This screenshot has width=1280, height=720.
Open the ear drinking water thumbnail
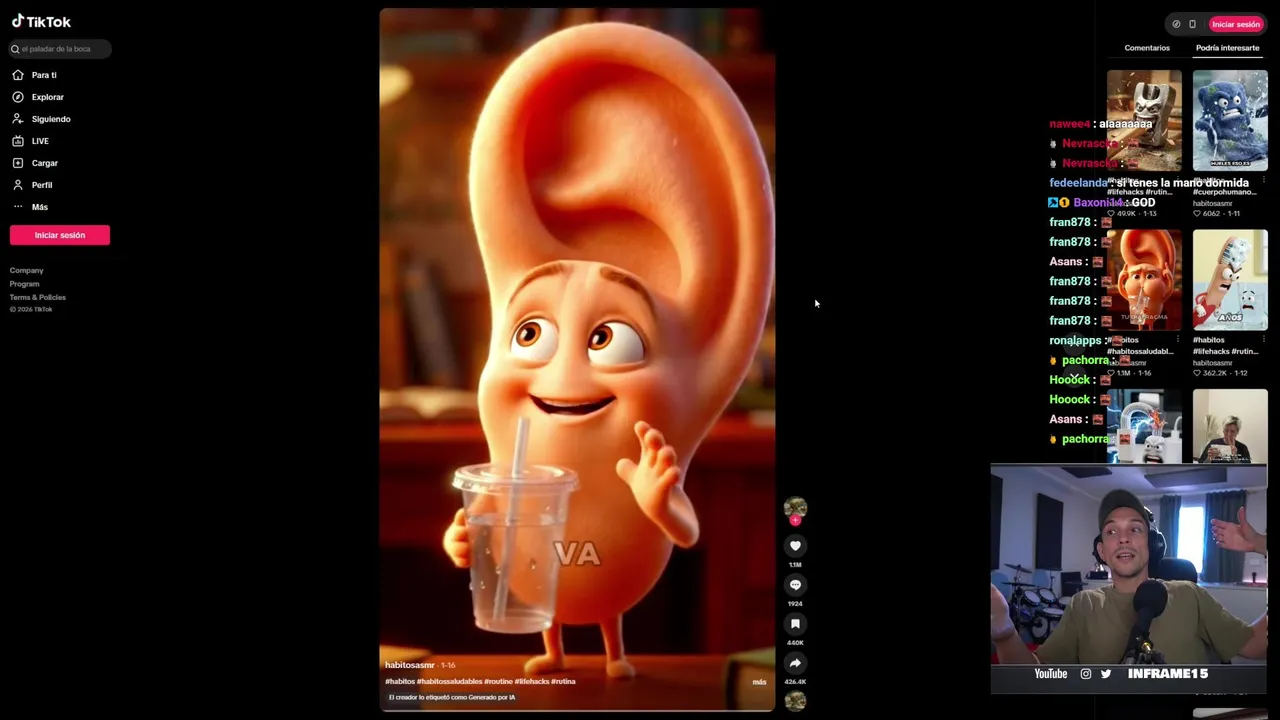tap(1144, 280)
